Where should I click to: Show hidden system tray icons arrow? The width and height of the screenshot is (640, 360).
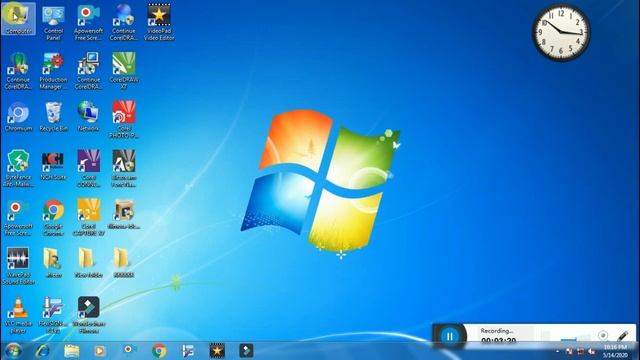tap(558, 351)
